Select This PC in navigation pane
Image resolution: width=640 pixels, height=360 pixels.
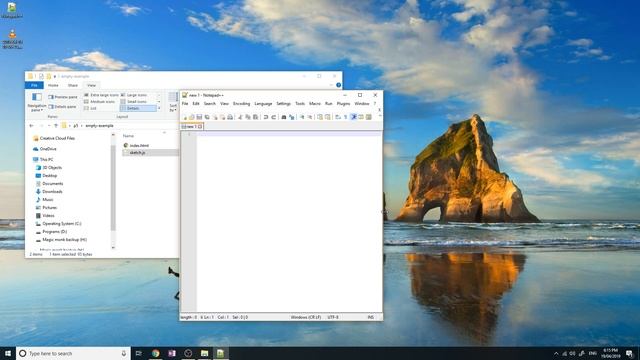click(43, 160)
